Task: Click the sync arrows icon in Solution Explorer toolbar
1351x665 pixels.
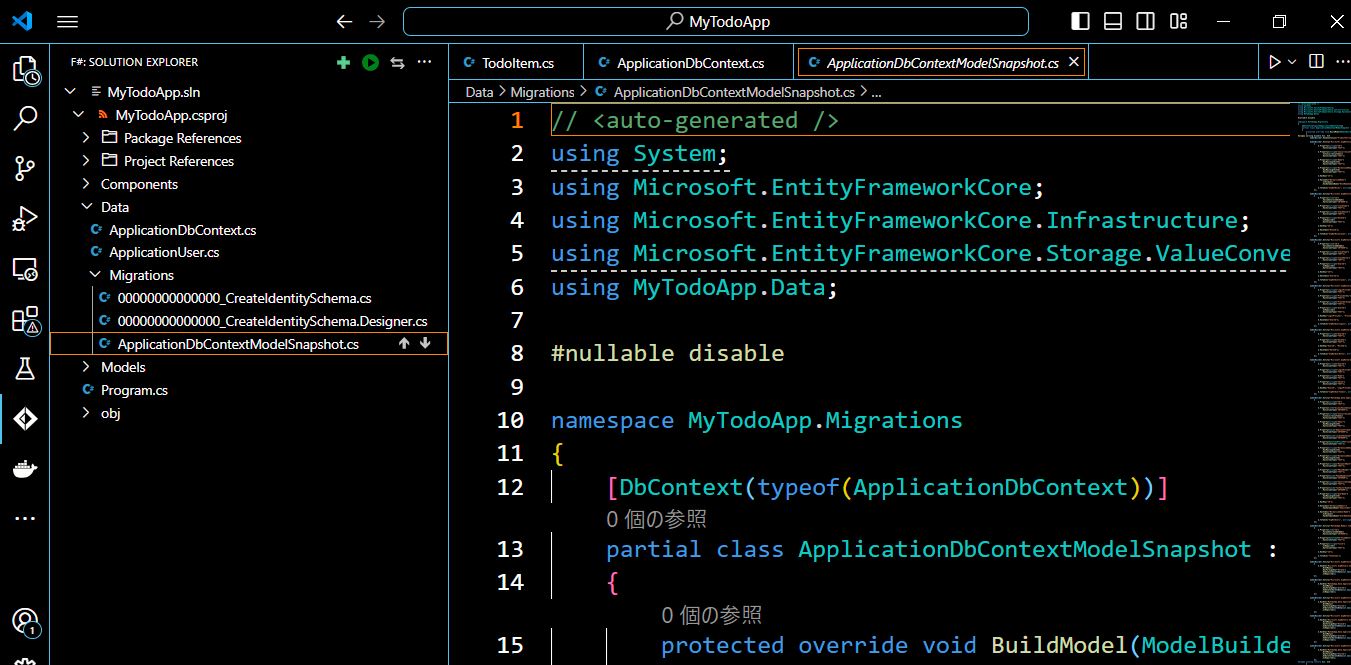Action: click(x=396, y=62)
